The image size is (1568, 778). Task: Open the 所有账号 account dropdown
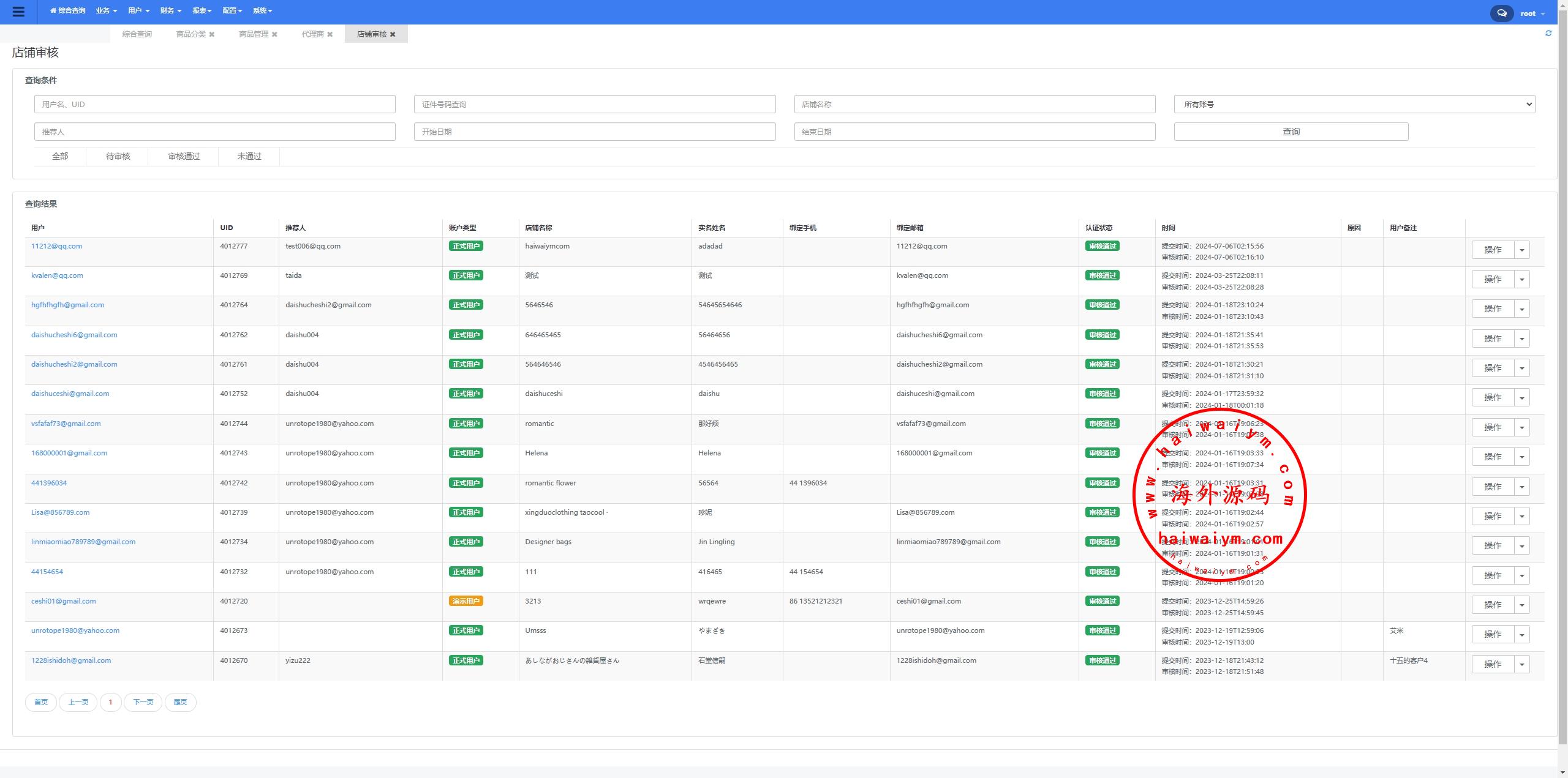(1354, 104)
